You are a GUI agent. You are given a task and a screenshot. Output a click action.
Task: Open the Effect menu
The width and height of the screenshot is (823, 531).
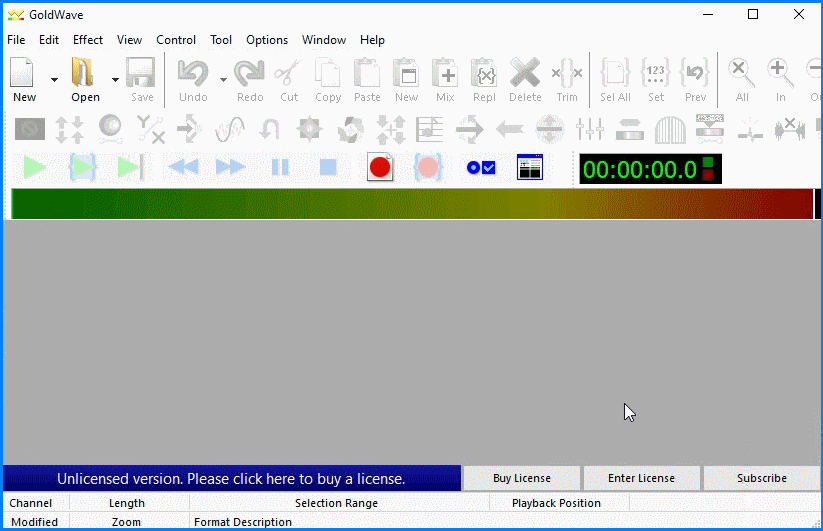[x=88, y=40]
